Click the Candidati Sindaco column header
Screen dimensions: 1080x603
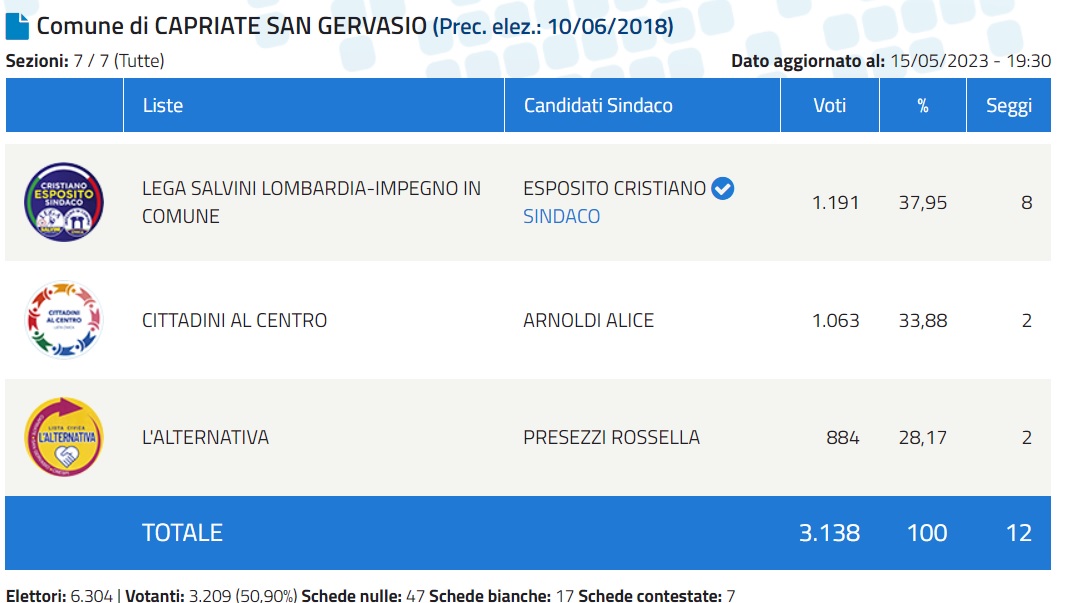pos(598,105)
